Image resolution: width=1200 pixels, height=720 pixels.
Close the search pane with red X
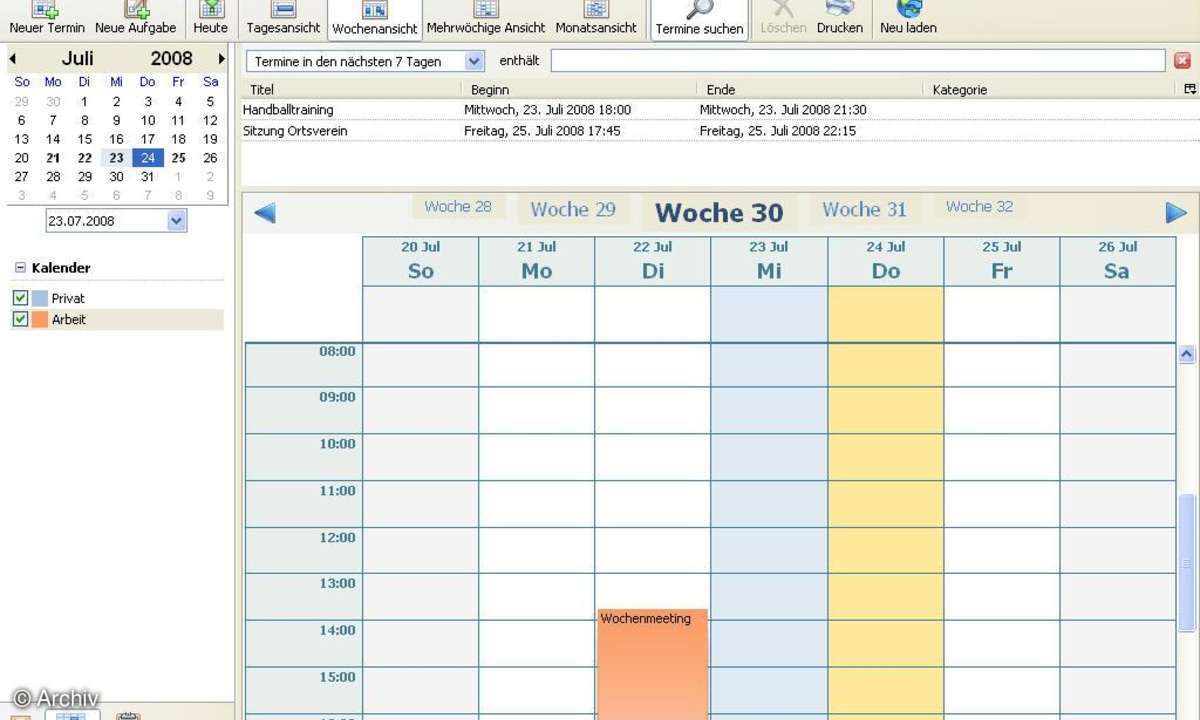tap(1182, 61)
